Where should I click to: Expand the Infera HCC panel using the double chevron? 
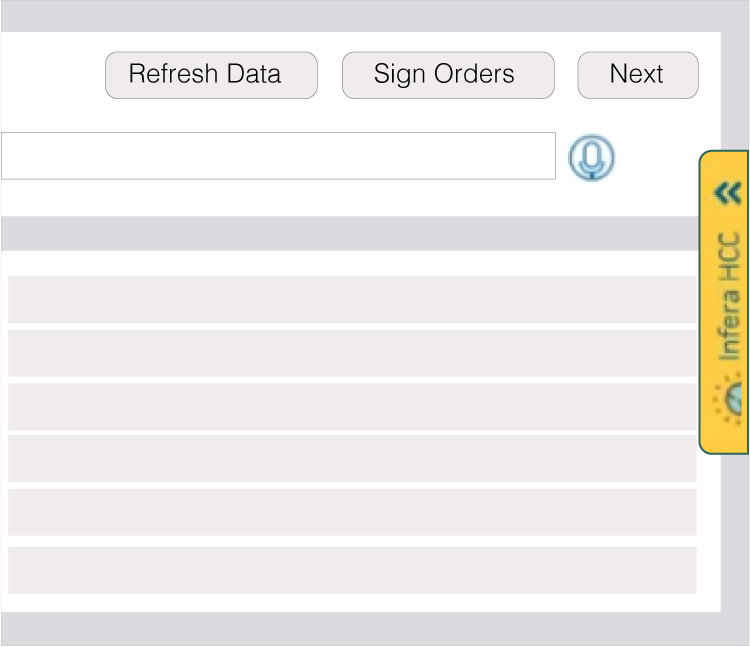click(x=728, y=192)
